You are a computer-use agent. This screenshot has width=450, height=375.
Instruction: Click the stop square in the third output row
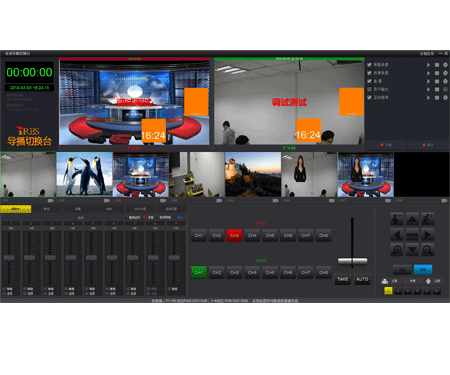click(437, 81)
